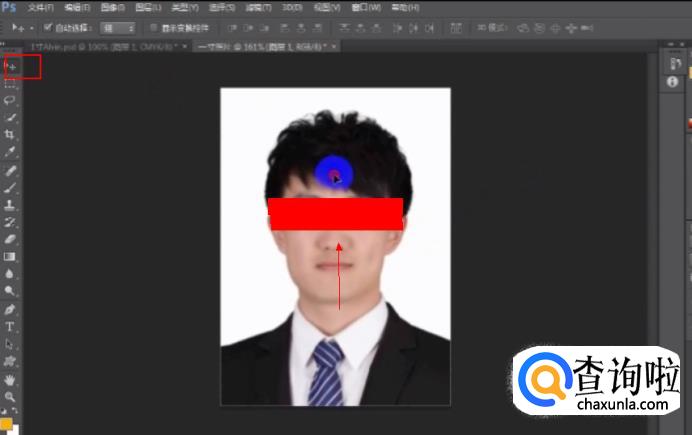The image size is (692, 435).
Task: Click the distribute right edges icon
Action: (x=430, y=28)
